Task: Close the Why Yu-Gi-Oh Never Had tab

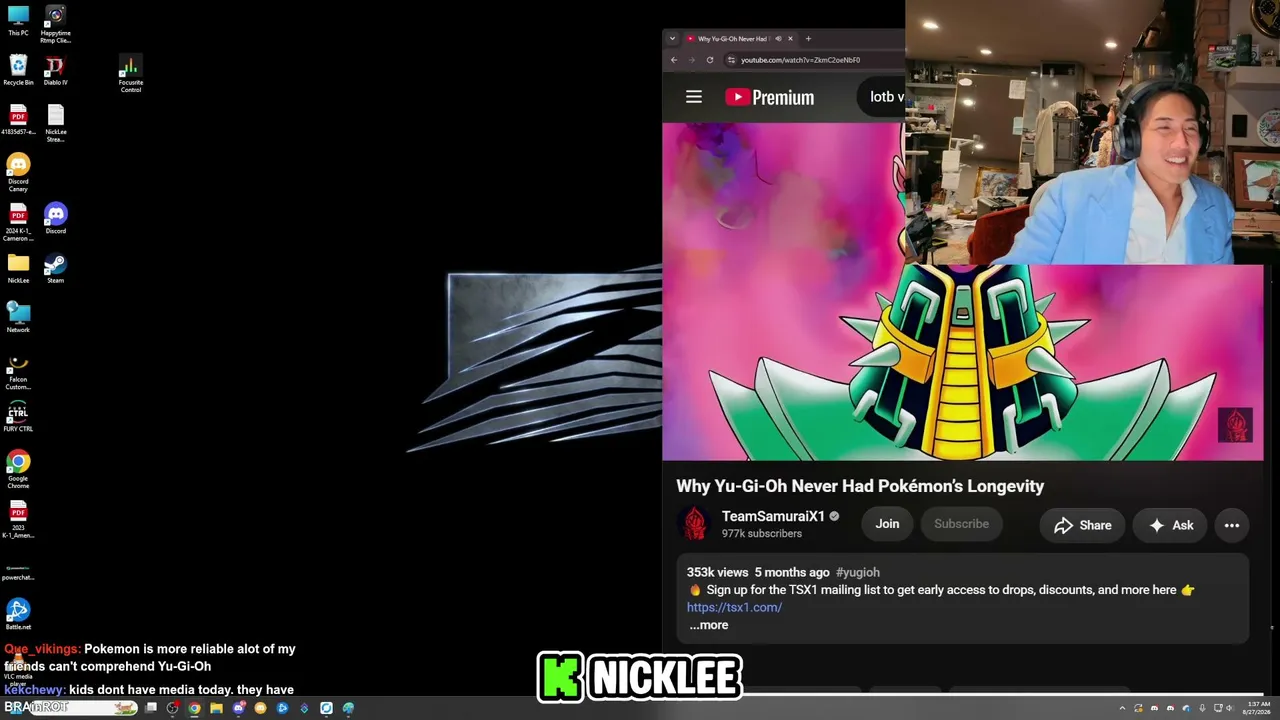Action: click(790, 39)
